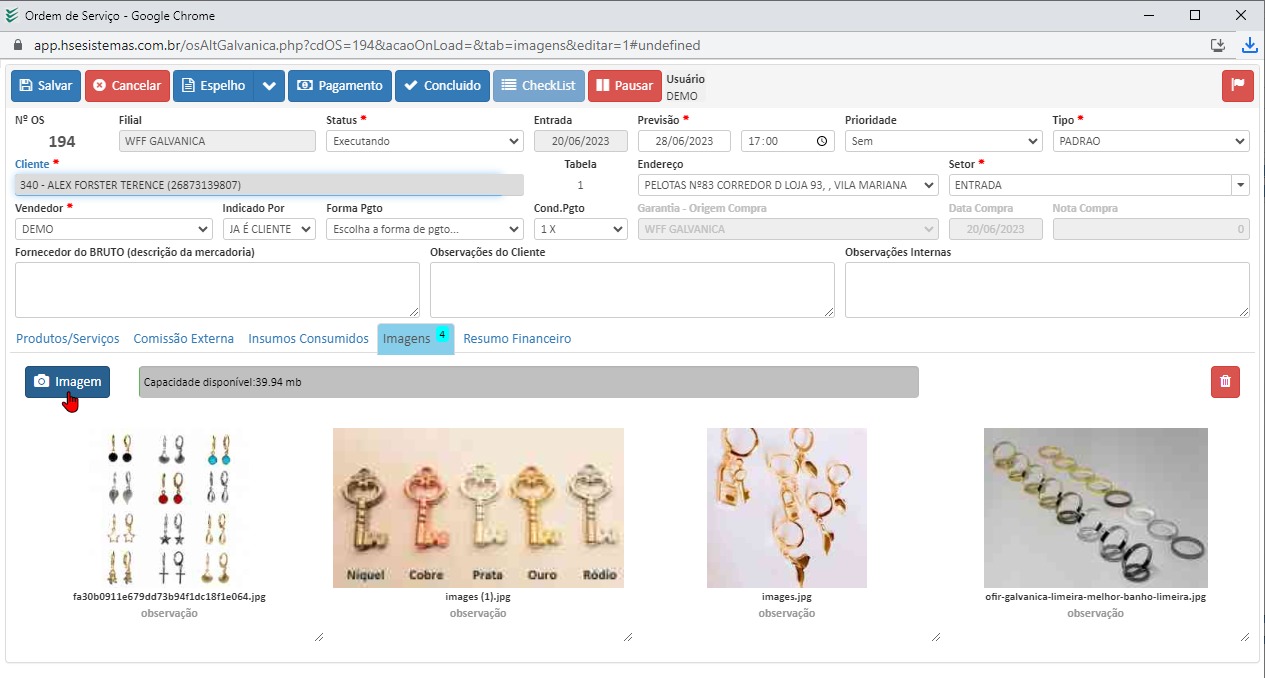Click the Chrome download icon
Image resolution: width=1265 pixels, height=678 pixels.
pos(1249,45)
